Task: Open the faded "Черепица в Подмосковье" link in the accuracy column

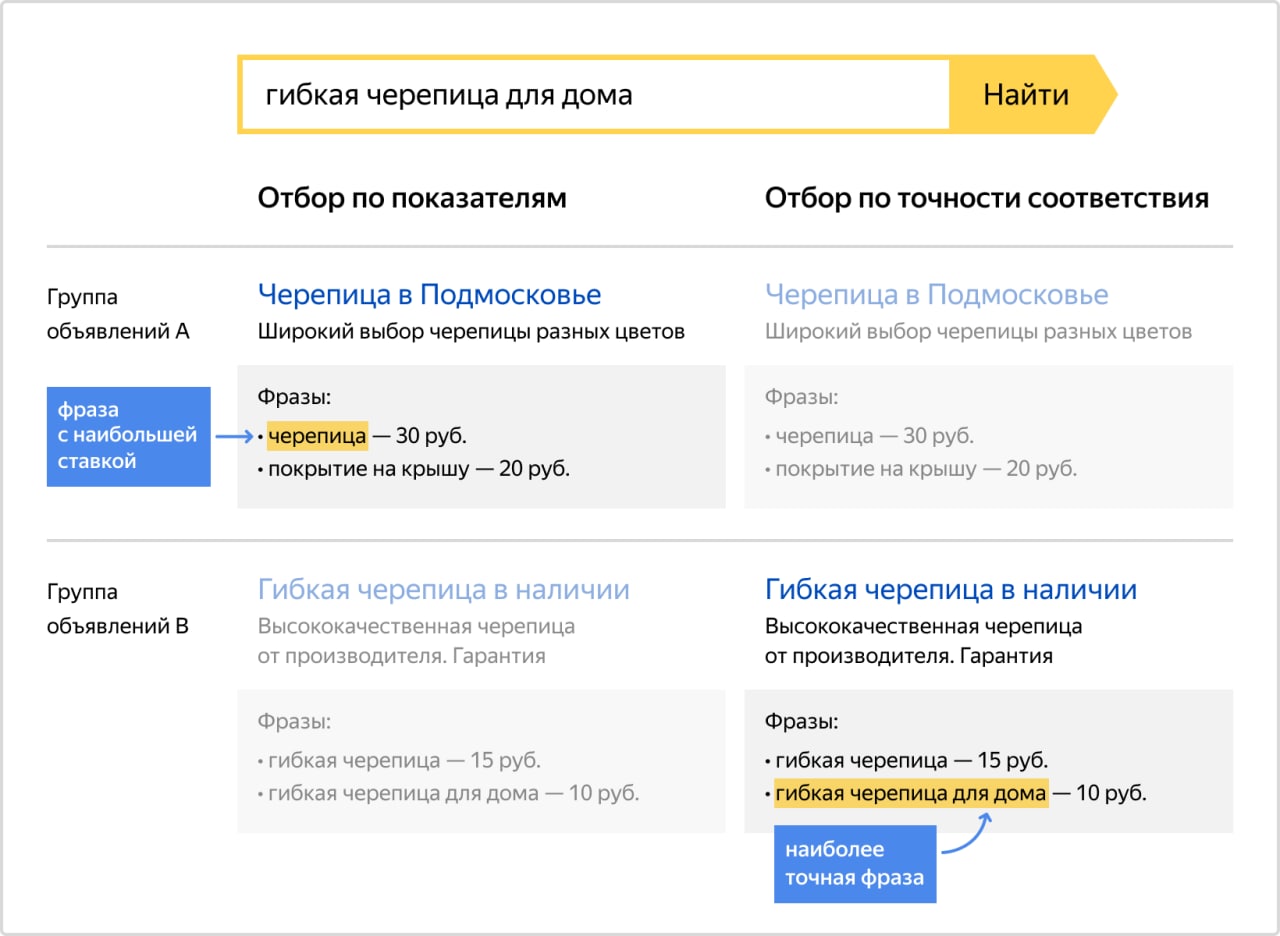Action: point(936,295)
